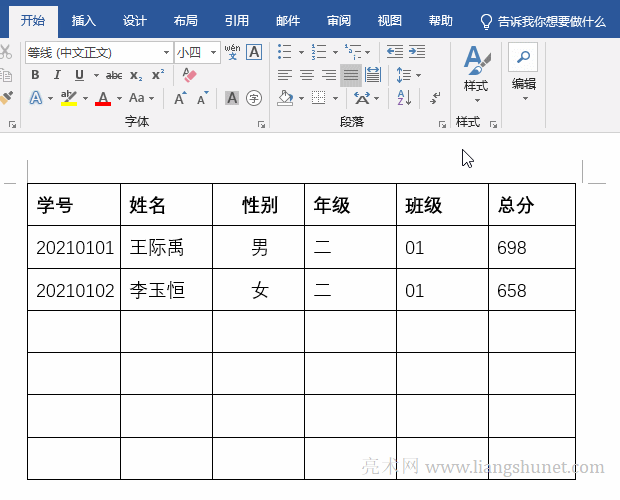The height and width of the screenshot is (500, 620).
Task: Open the Styles gallery button
Action: point(476,74)
